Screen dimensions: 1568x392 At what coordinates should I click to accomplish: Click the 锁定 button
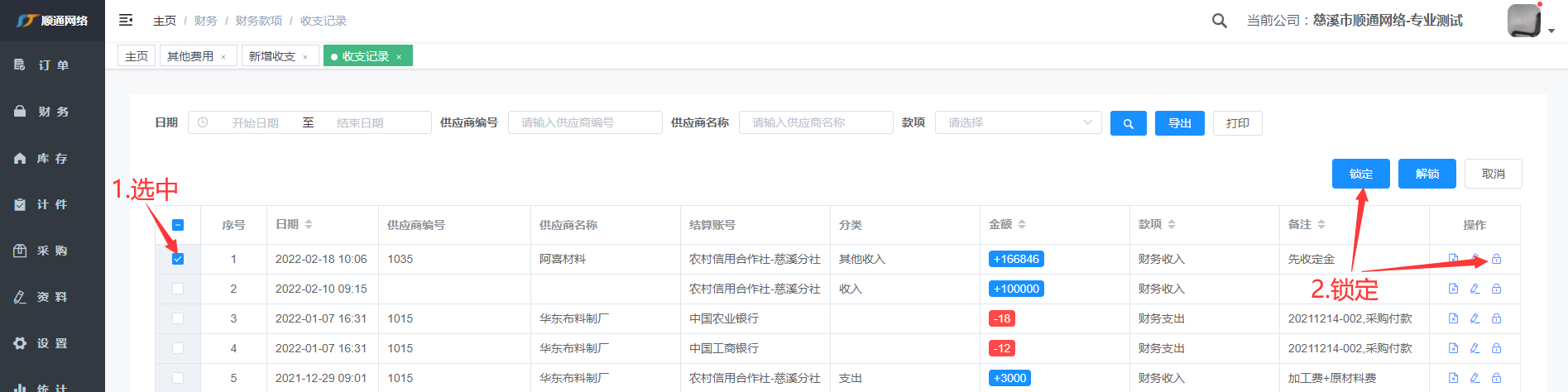1360,174
